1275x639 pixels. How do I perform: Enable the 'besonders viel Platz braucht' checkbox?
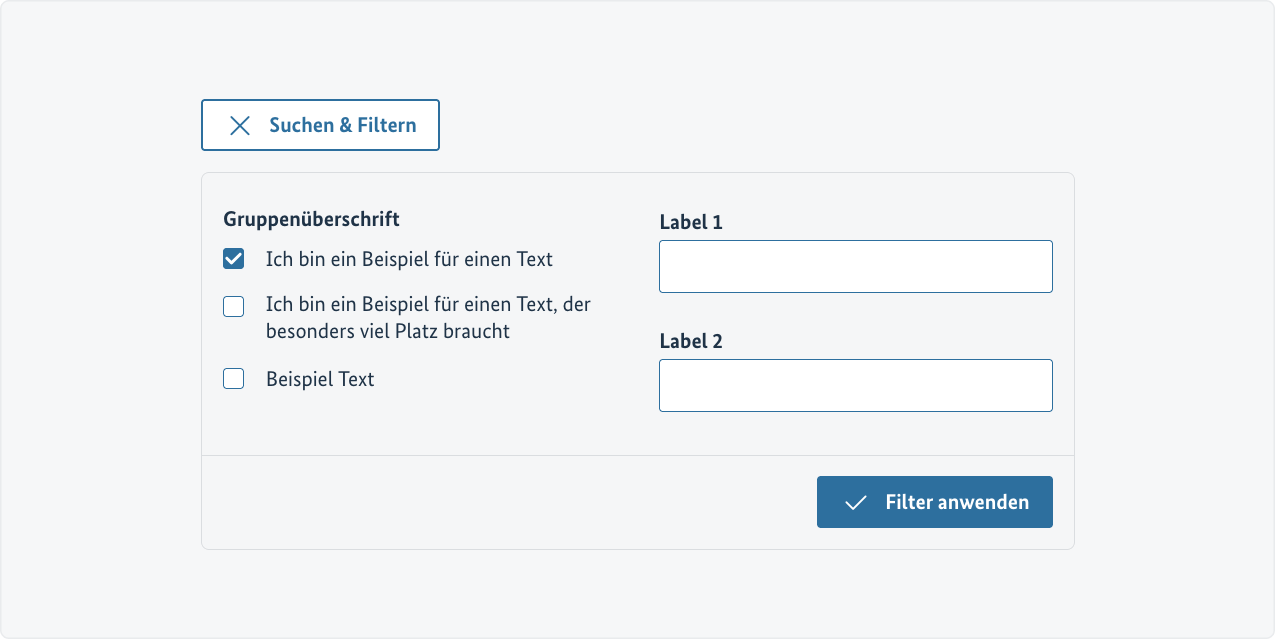(234, 307)
